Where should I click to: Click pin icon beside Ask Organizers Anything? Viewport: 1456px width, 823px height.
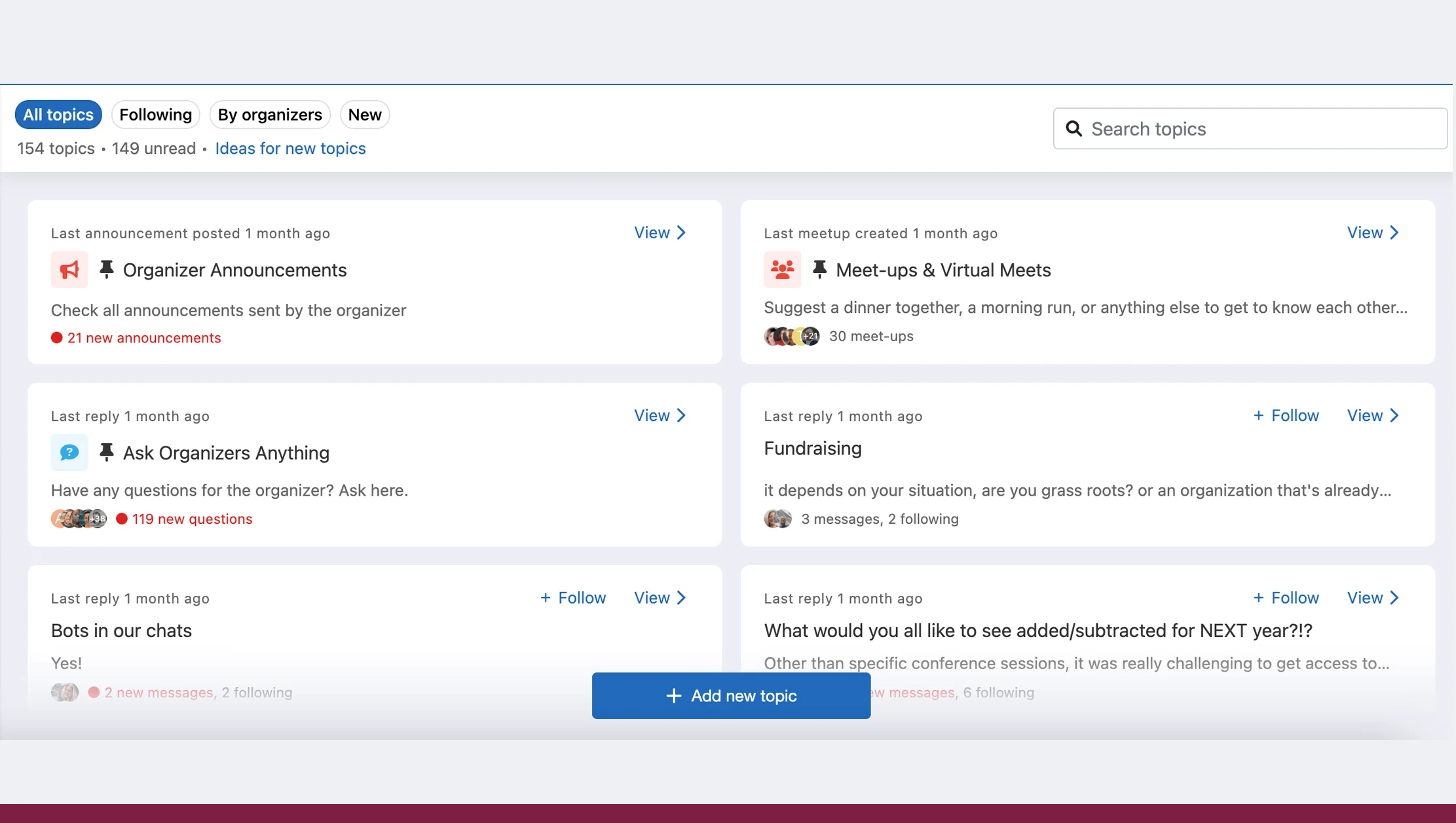click(106, 452)
